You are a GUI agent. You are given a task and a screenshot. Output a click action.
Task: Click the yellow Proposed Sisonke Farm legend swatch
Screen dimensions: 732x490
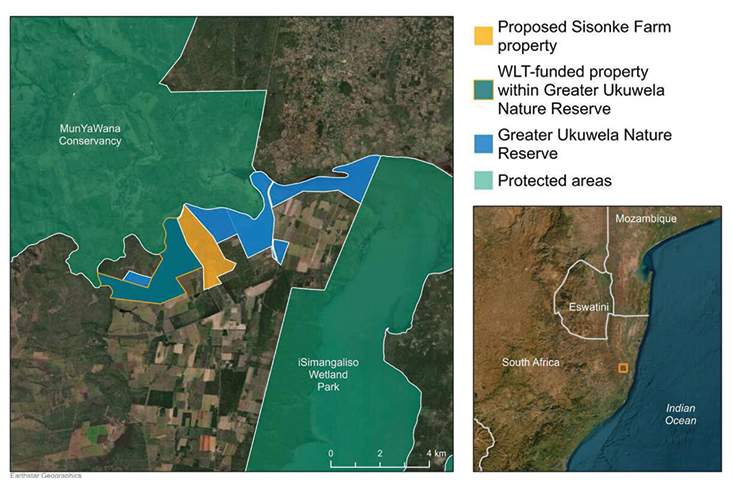(484, 36)
